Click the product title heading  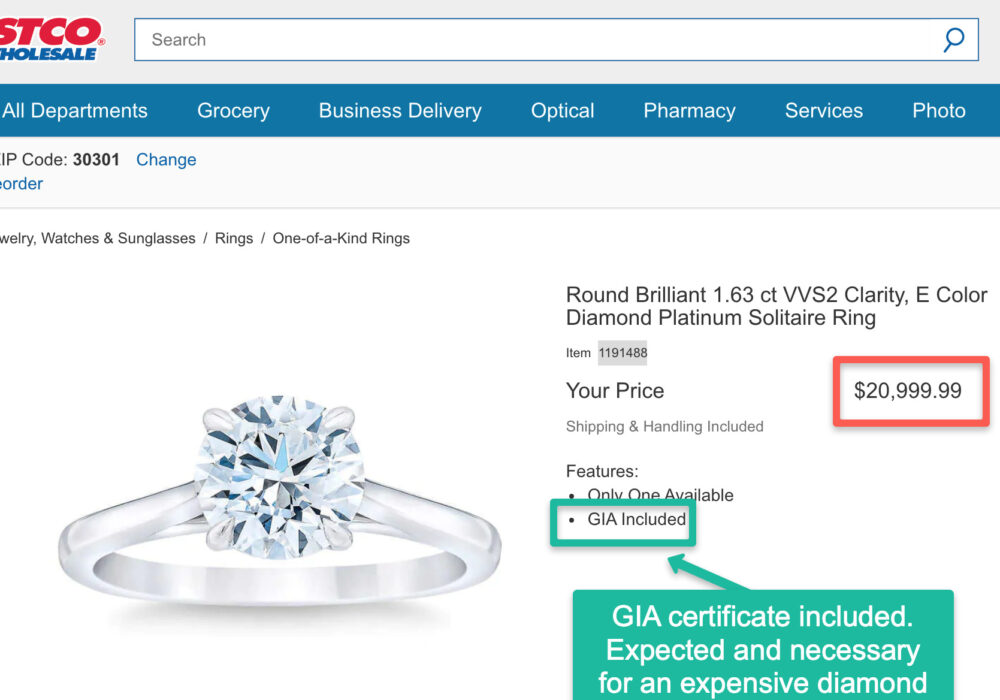[776, 307]
